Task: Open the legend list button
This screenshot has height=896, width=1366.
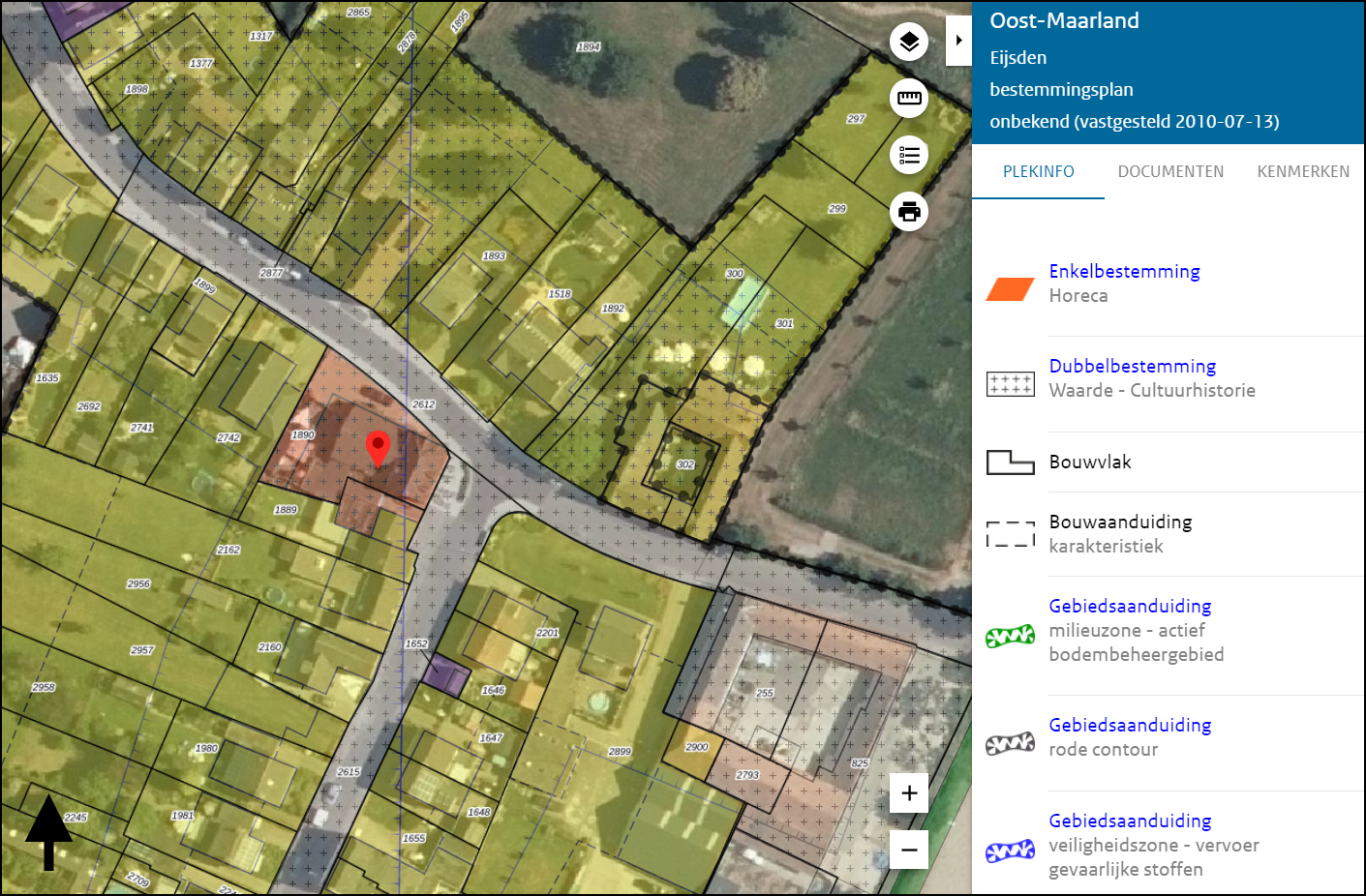Action: coord(909,155)
